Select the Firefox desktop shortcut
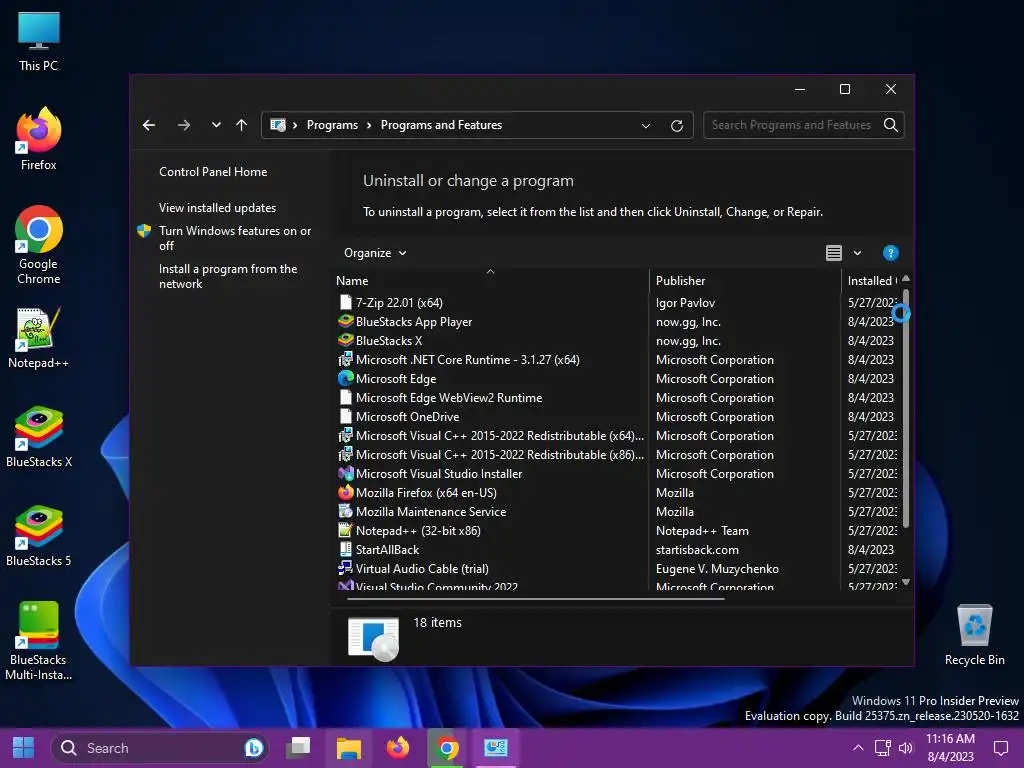The image size is (1024, 768). coord(39,139)
